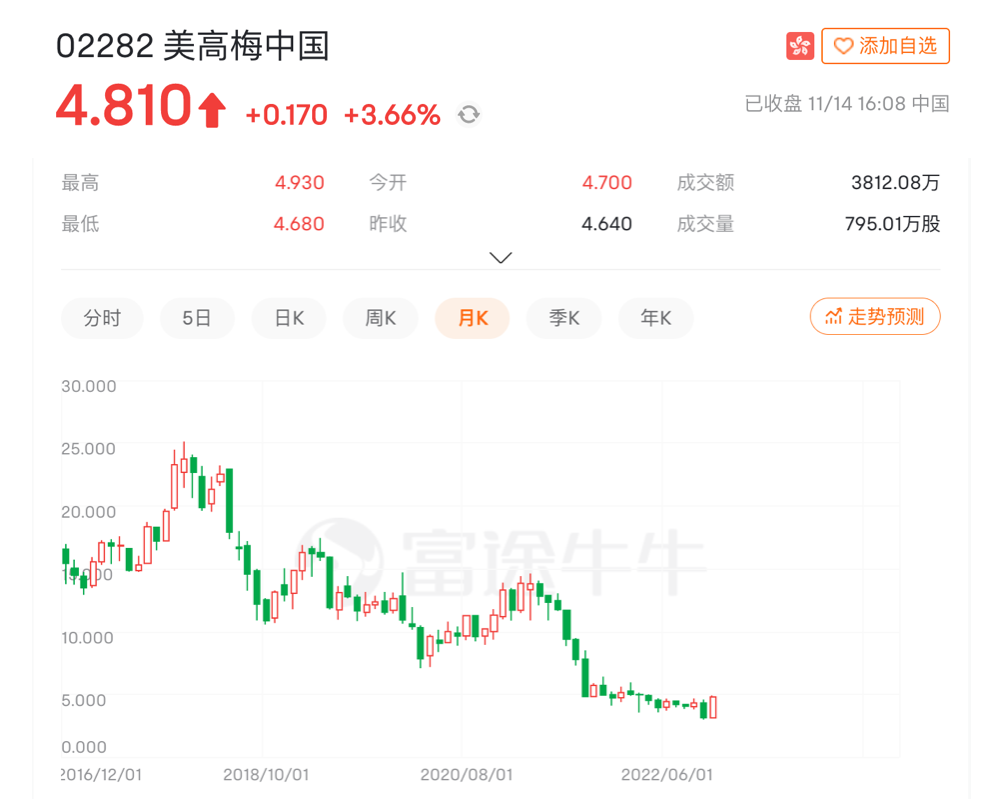This screenshot has height=812, width=1008.
Task: Switch to the 分时 chart tab
Action: tap(102, 318)
